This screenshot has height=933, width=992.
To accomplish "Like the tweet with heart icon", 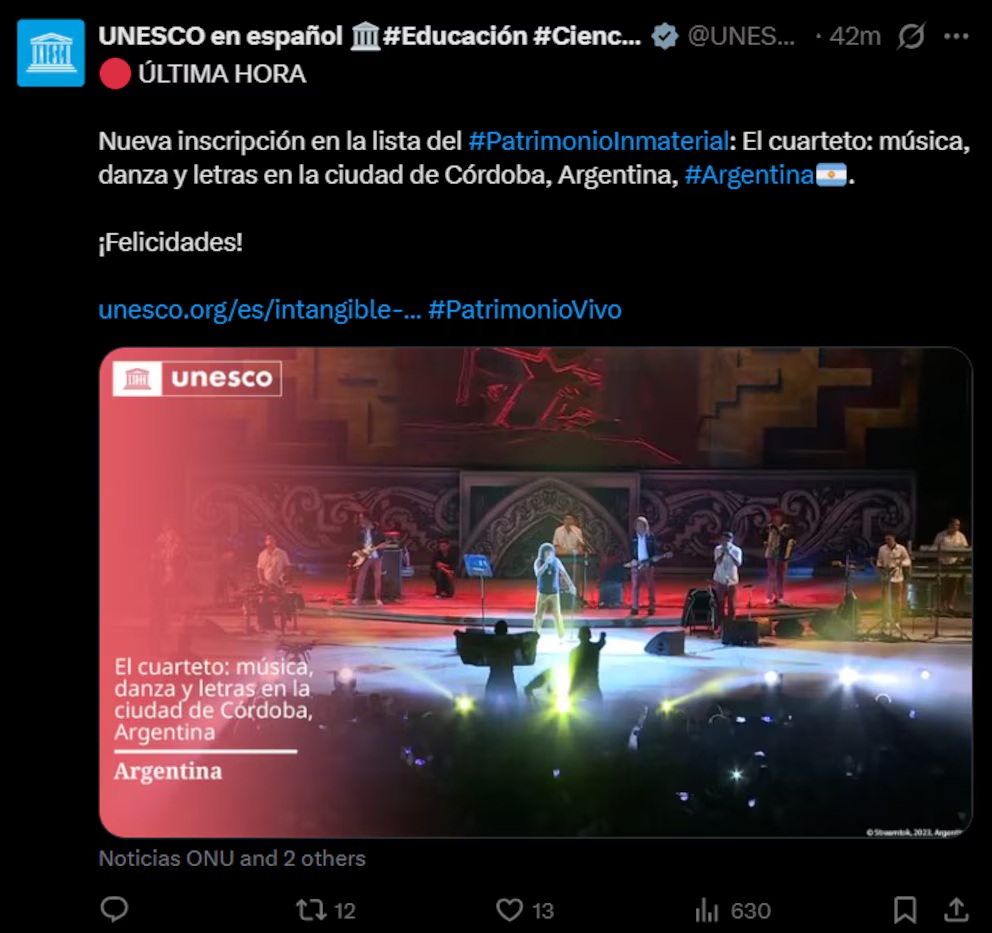I will pyautogui.click(x=509, y=910).
